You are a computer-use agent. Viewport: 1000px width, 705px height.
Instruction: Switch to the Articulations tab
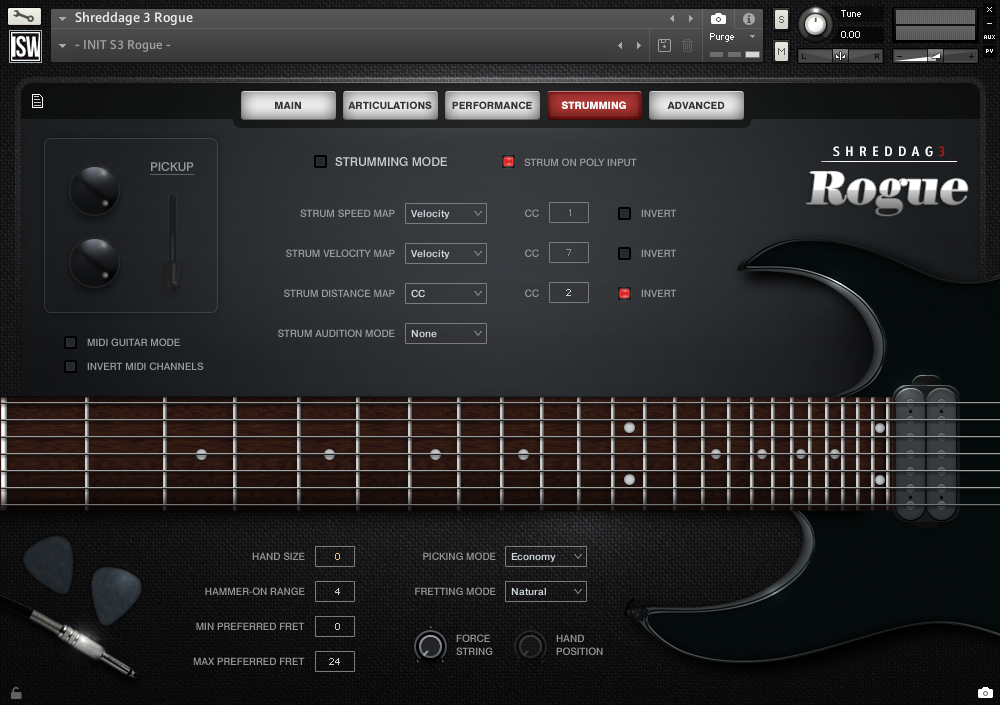point(390,104)
